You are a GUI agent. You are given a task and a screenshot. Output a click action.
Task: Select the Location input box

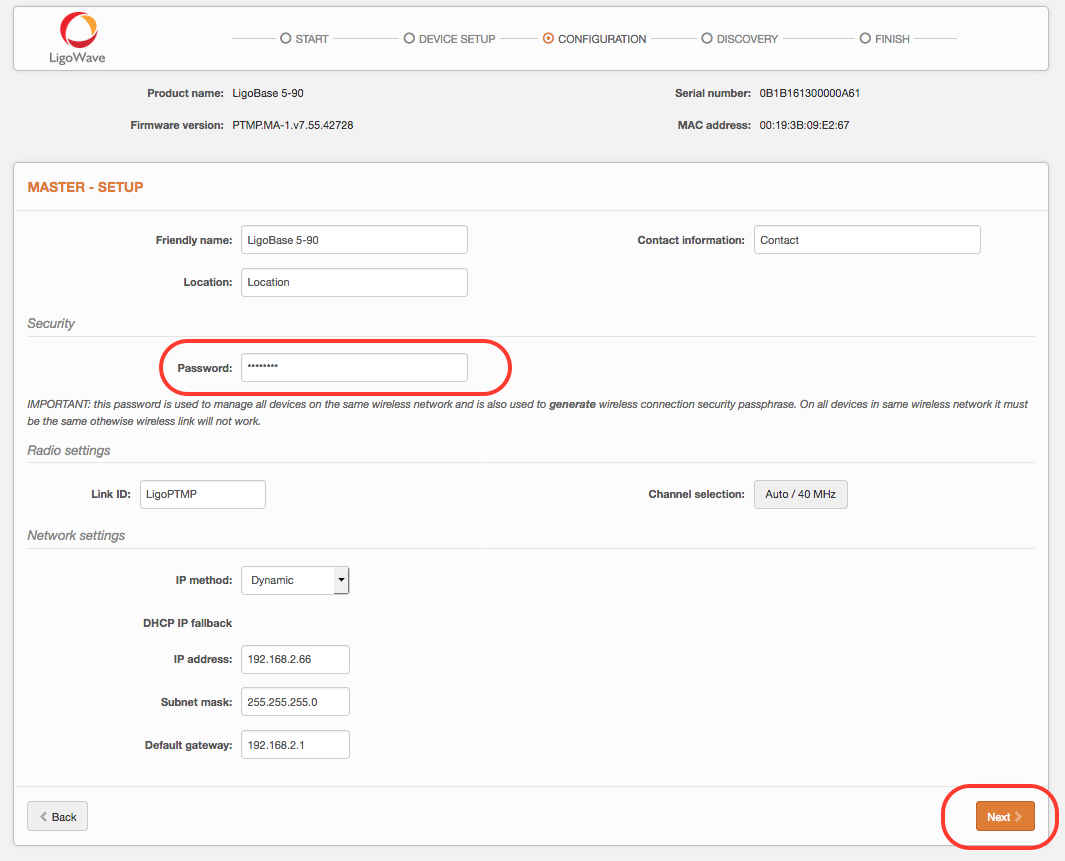click(x=354, y=282)
